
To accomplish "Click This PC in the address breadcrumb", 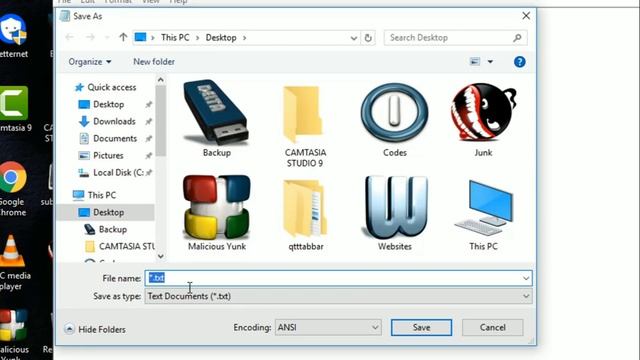I will tap(175, 38).
